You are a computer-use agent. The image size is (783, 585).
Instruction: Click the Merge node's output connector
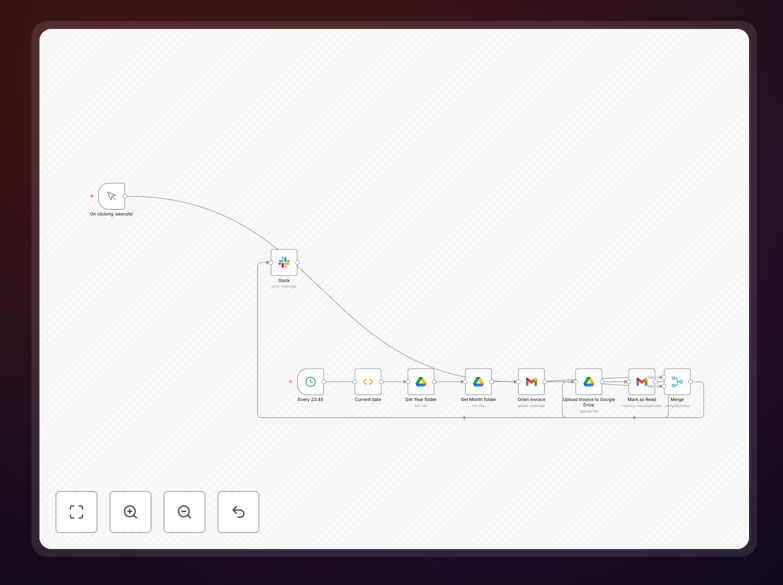pos(691,382)
